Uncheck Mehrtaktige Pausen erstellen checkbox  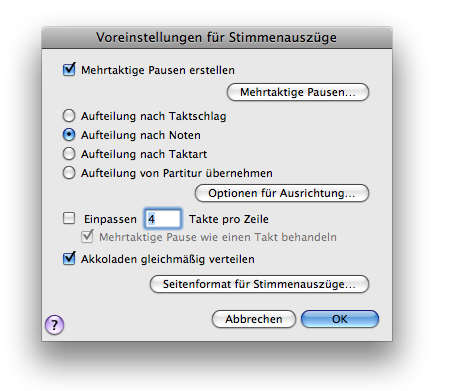(69, 70)
